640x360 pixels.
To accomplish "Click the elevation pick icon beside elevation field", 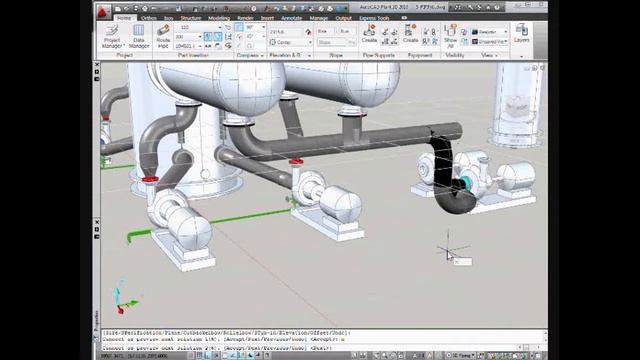I will pos(308,32).
